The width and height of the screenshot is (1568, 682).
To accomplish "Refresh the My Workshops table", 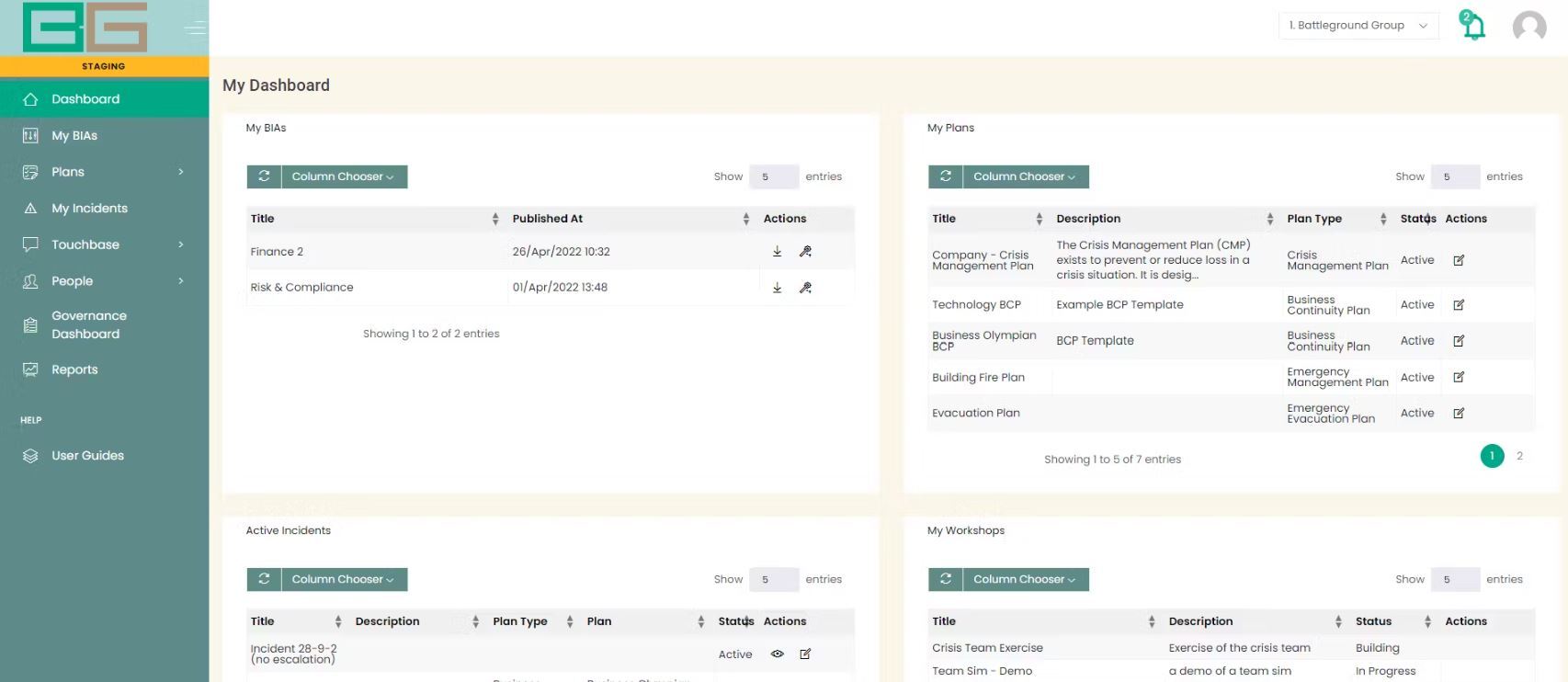I will tap(945, 579).
